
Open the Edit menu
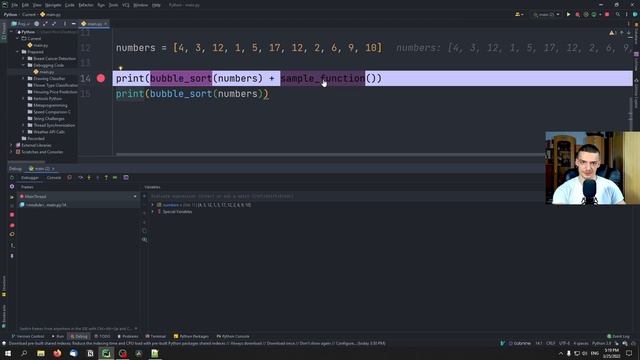coord(25,5)
